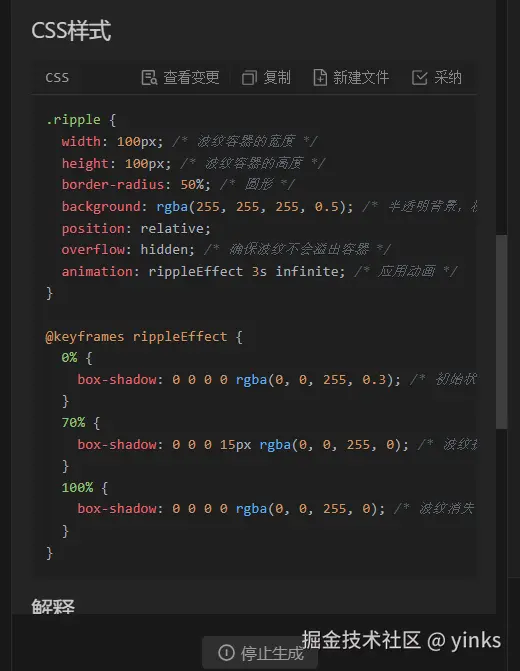The image size is (520, 671).
Task: Click the 70% keyframe line
Action: tap(80, 423)
